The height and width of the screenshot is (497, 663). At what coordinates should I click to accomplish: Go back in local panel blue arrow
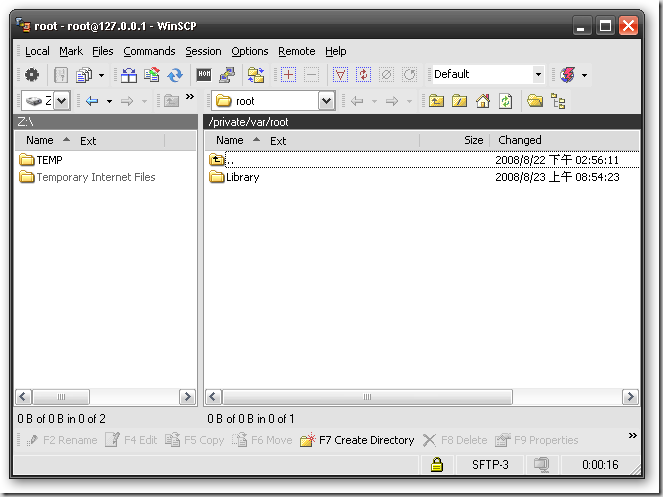tap(92, 101)
